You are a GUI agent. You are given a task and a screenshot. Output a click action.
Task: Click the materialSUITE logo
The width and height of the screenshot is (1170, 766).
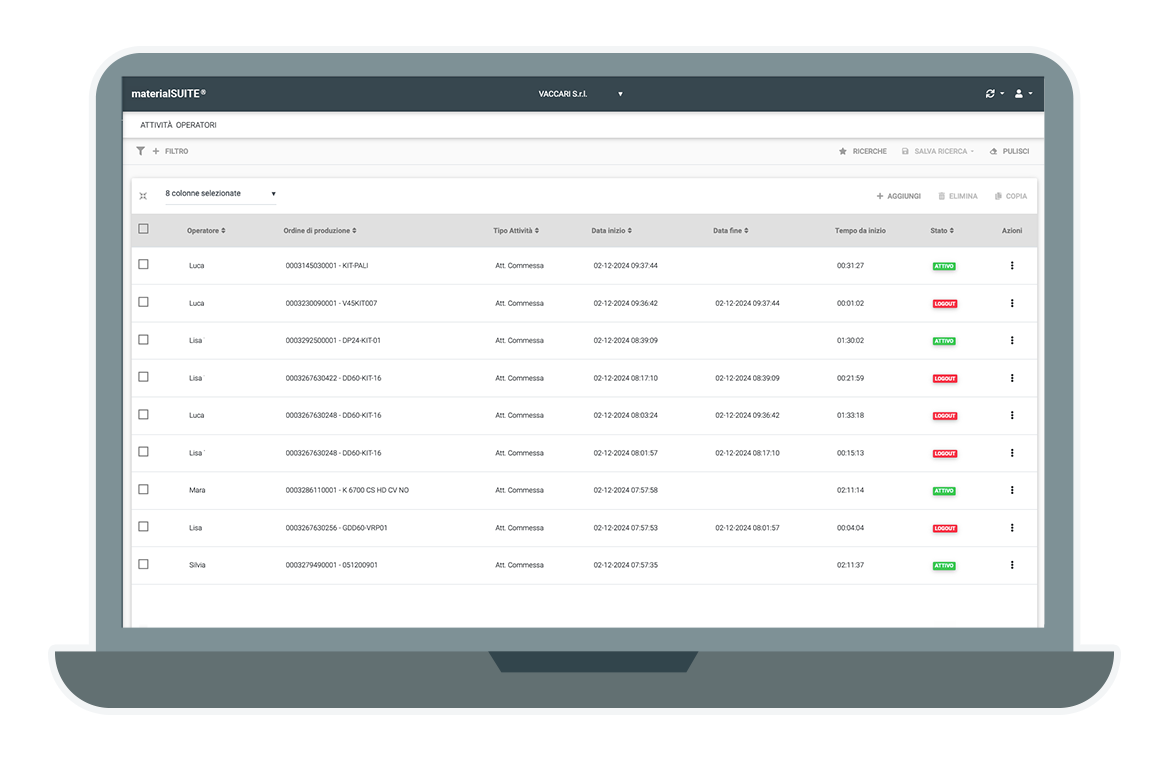click(168, 94)
